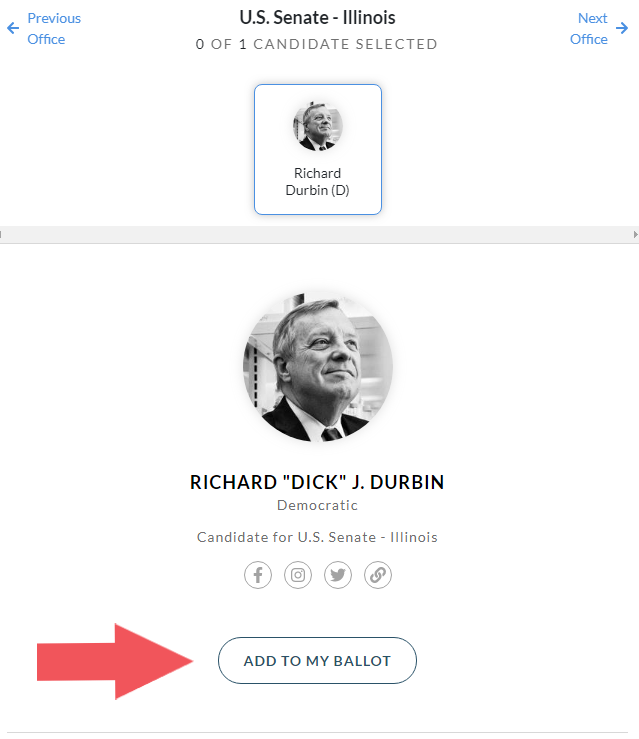Open Durbin's Facebook page icon
Screen dimensions: 639x739
coord(258,575)
